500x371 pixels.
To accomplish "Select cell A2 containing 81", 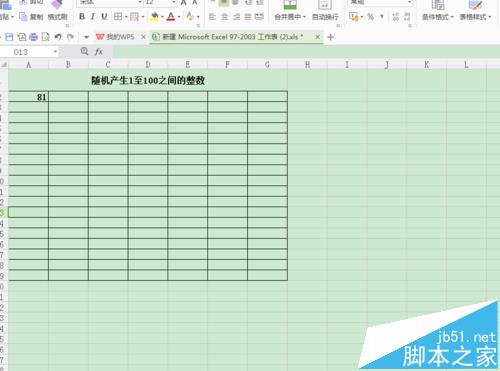I will click(x=28, y=97).
